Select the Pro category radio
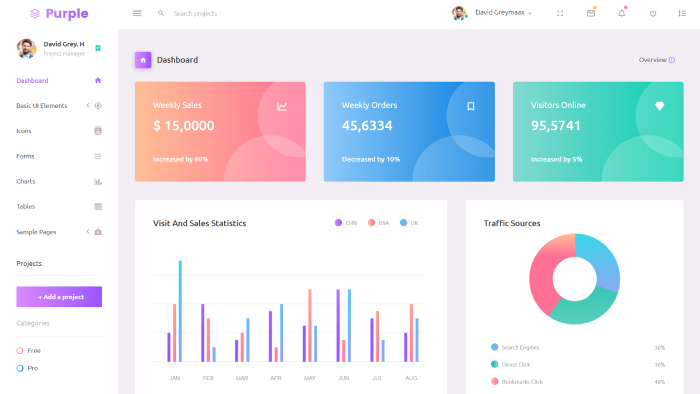 [x=20, y=368]
